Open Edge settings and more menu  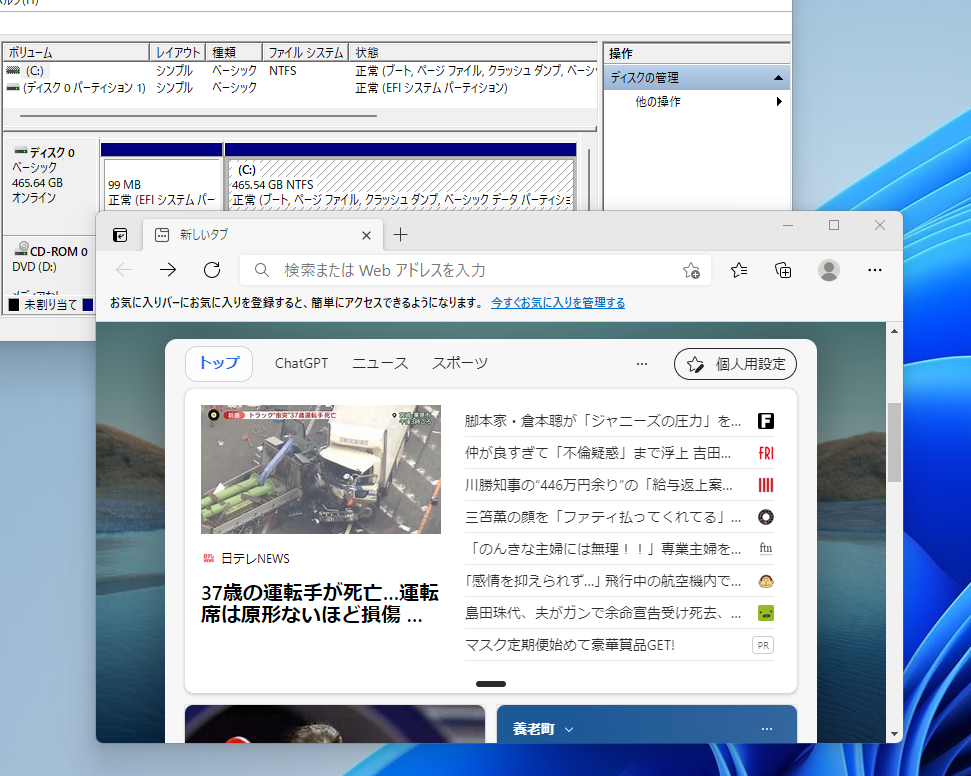[874, 270]
